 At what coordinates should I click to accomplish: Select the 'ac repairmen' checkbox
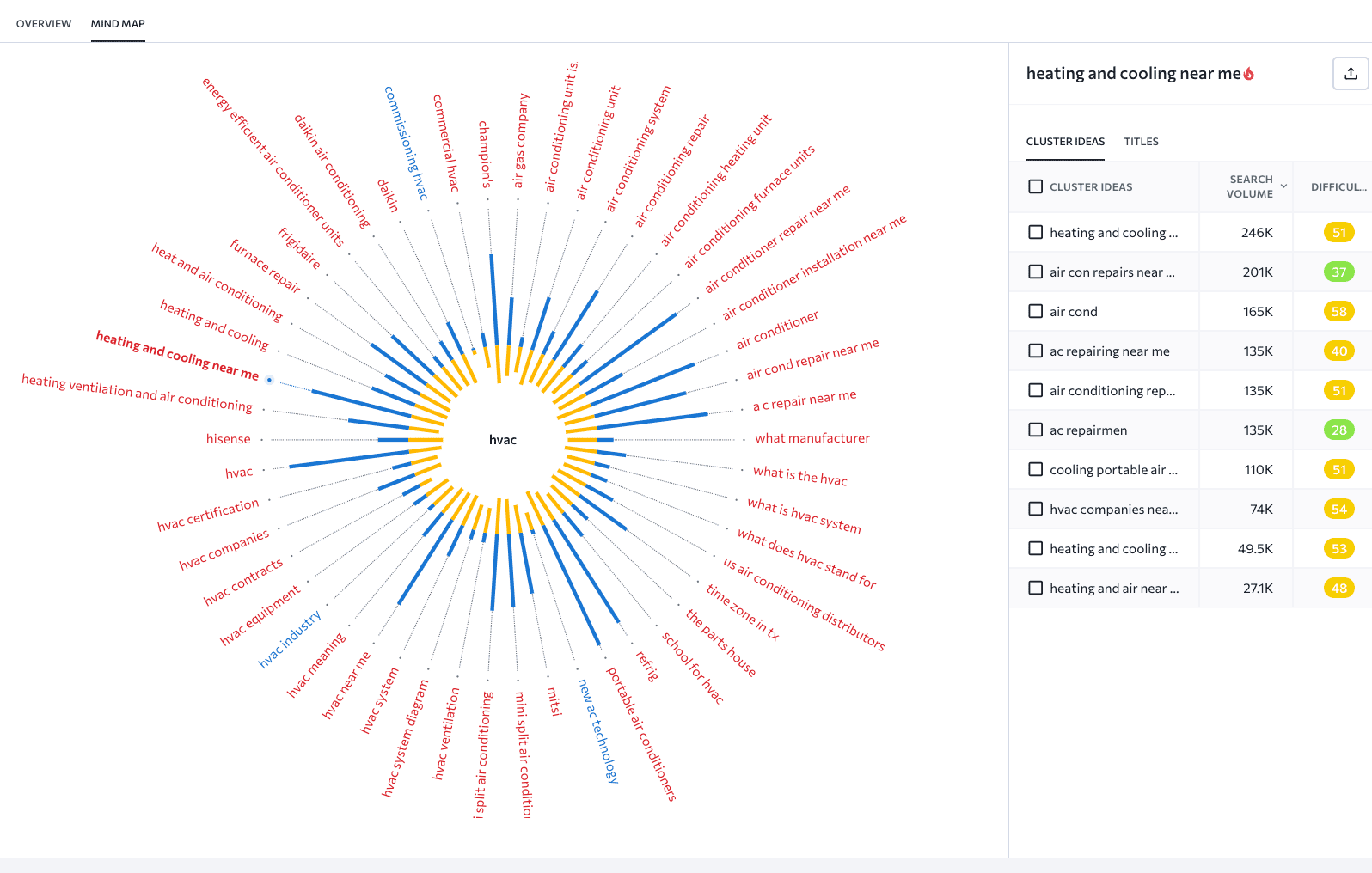tap(1036, 430)
